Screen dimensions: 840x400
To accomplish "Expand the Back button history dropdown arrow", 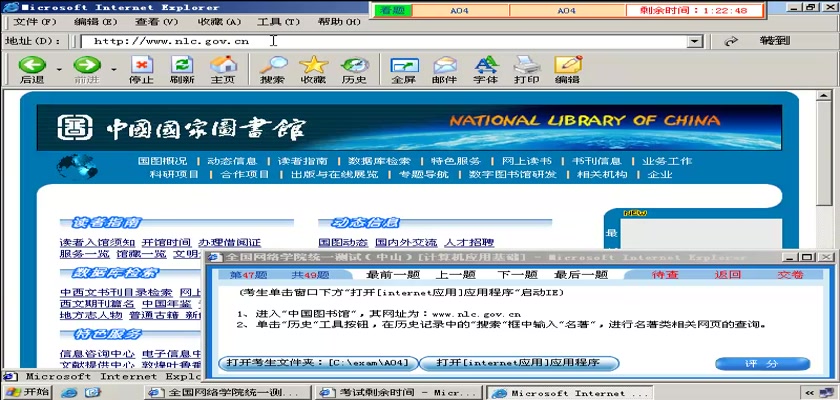I will click(x=59, y=69).
